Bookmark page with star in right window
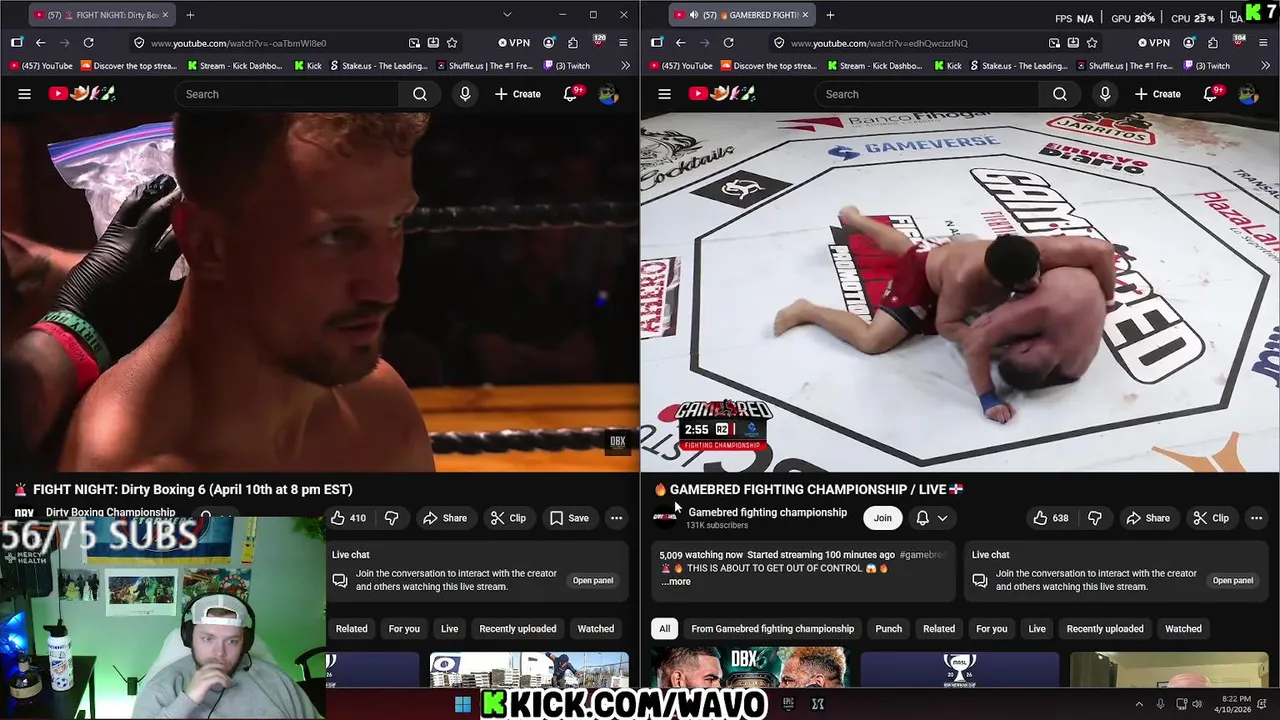1280x720 pixels. 1092,43
